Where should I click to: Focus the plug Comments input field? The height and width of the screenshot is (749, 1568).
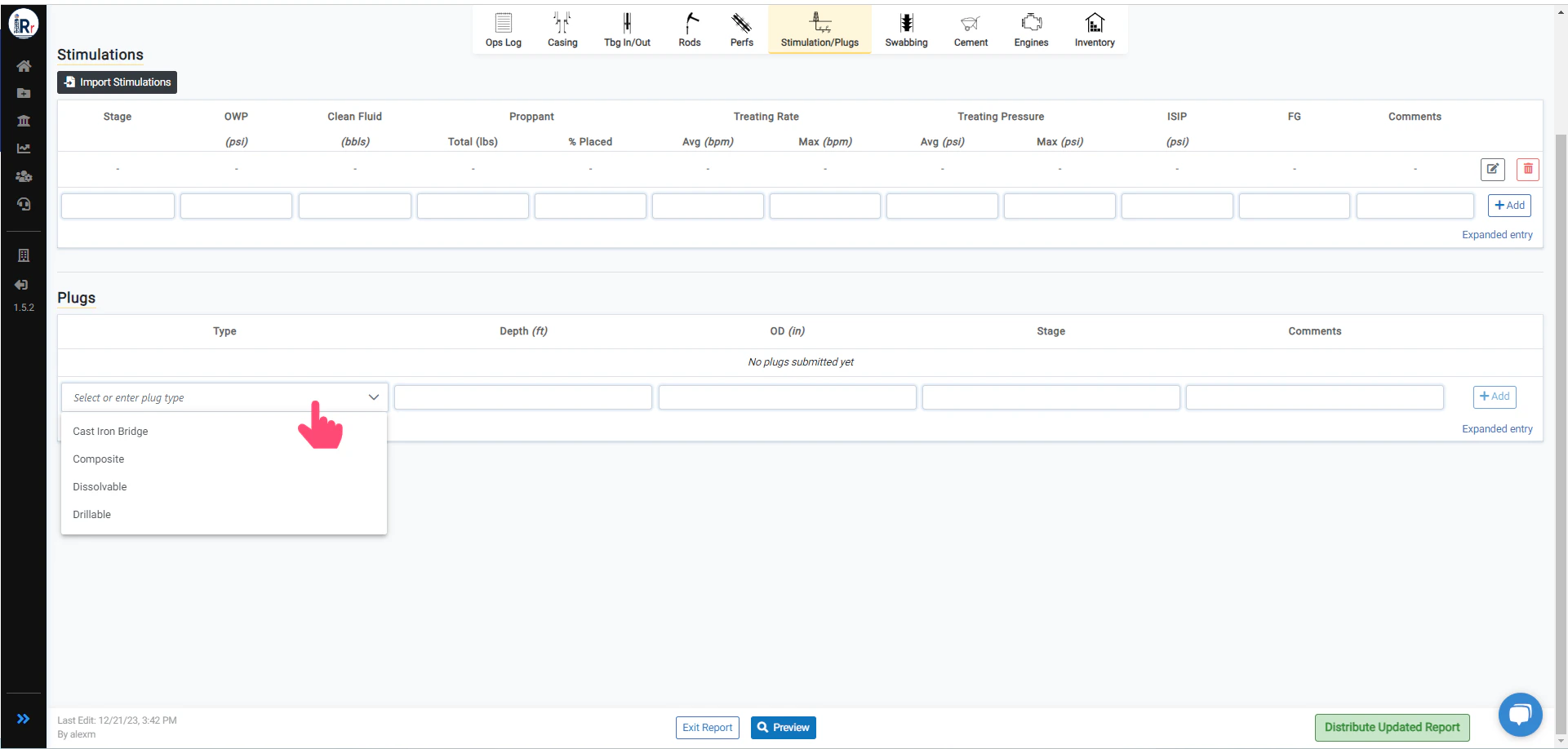pos(1314,397)
